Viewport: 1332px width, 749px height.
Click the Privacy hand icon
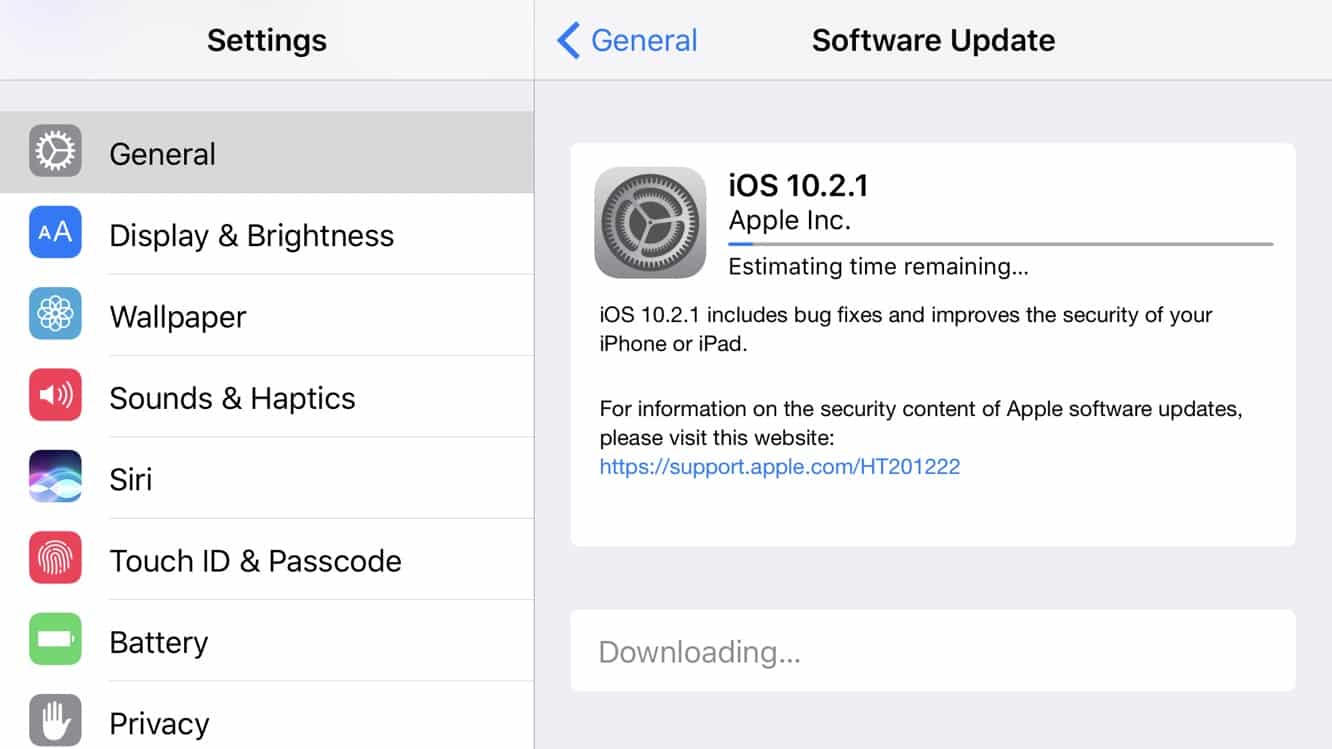pos(55,721)
